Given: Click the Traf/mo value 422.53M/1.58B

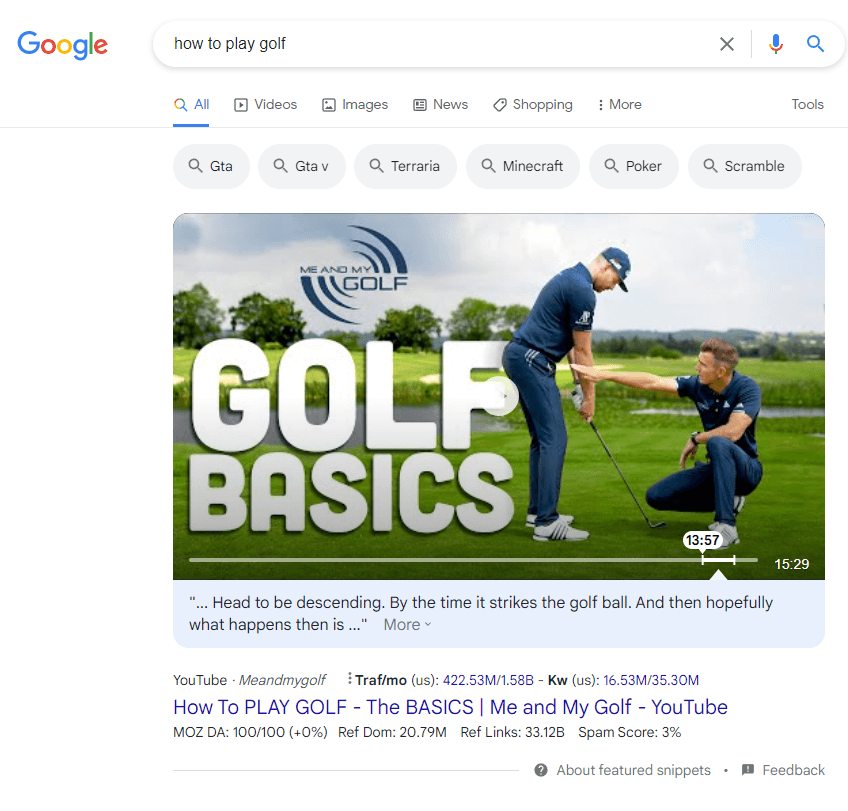Looking at the screenshot, I should (x=488, y=680).
